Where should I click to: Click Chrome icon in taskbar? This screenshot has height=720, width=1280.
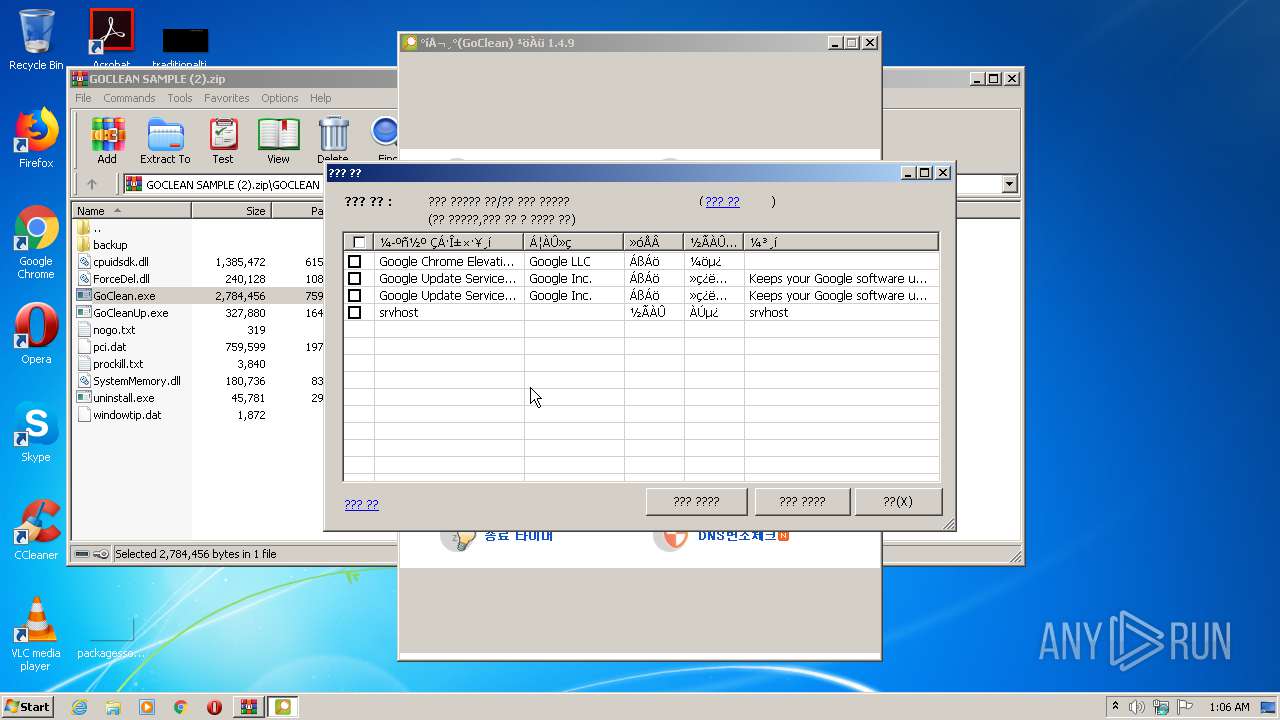click(x=181, y=707)
